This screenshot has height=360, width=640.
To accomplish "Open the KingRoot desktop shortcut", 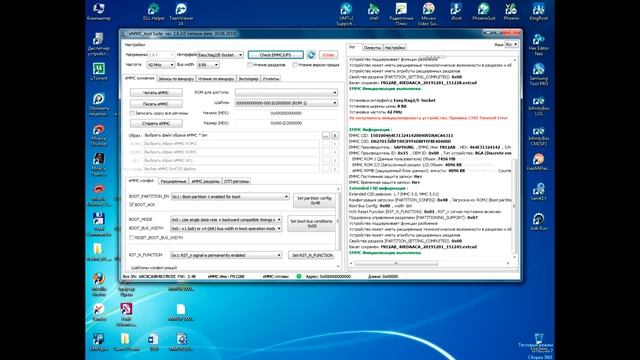I will pos(538,12).
